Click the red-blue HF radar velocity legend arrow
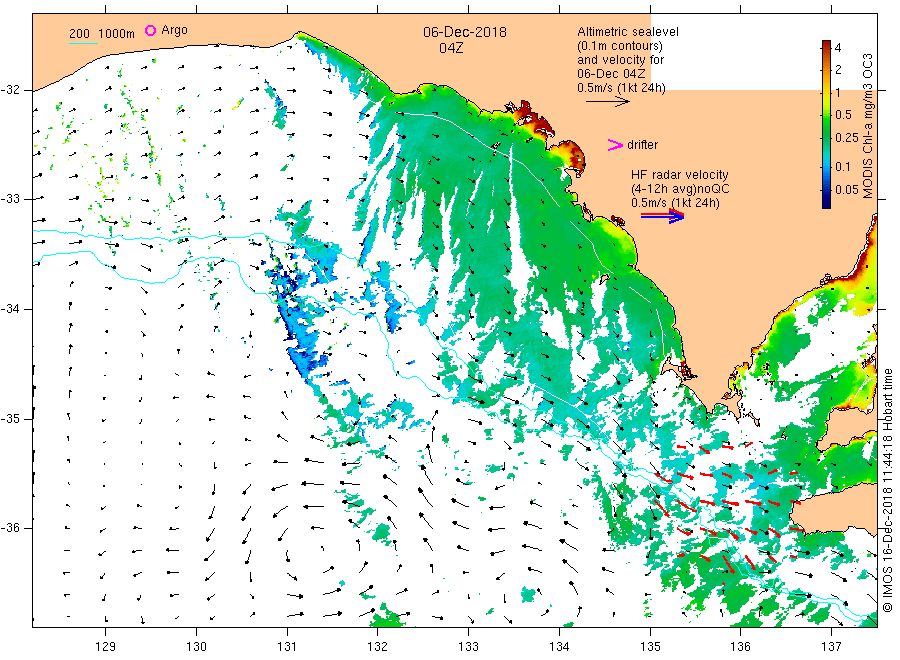This screenshot has height=660, width=900. [663, 216]
